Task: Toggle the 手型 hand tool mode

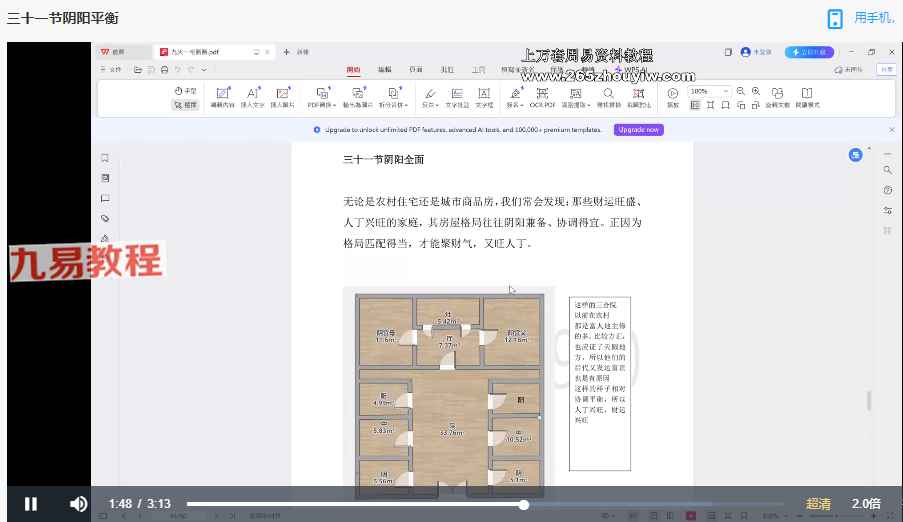Action: point(185,91)
